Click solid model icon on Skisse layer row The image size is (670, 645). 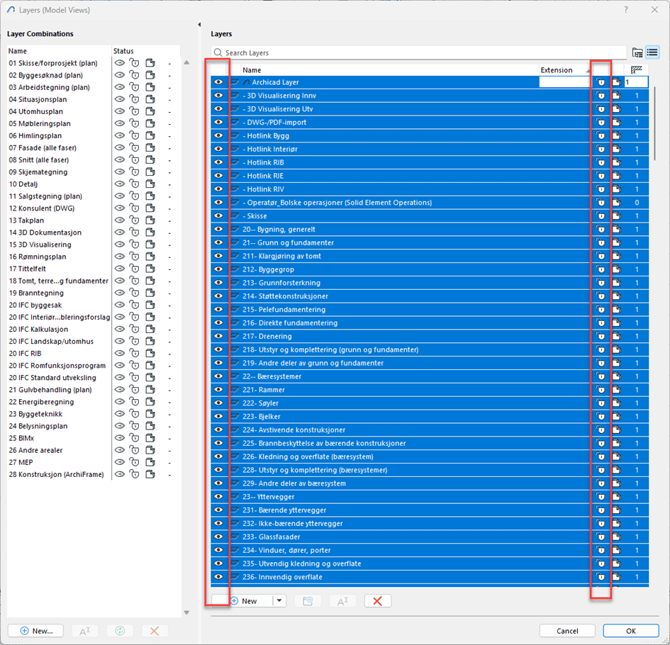[x=617, y=216]
